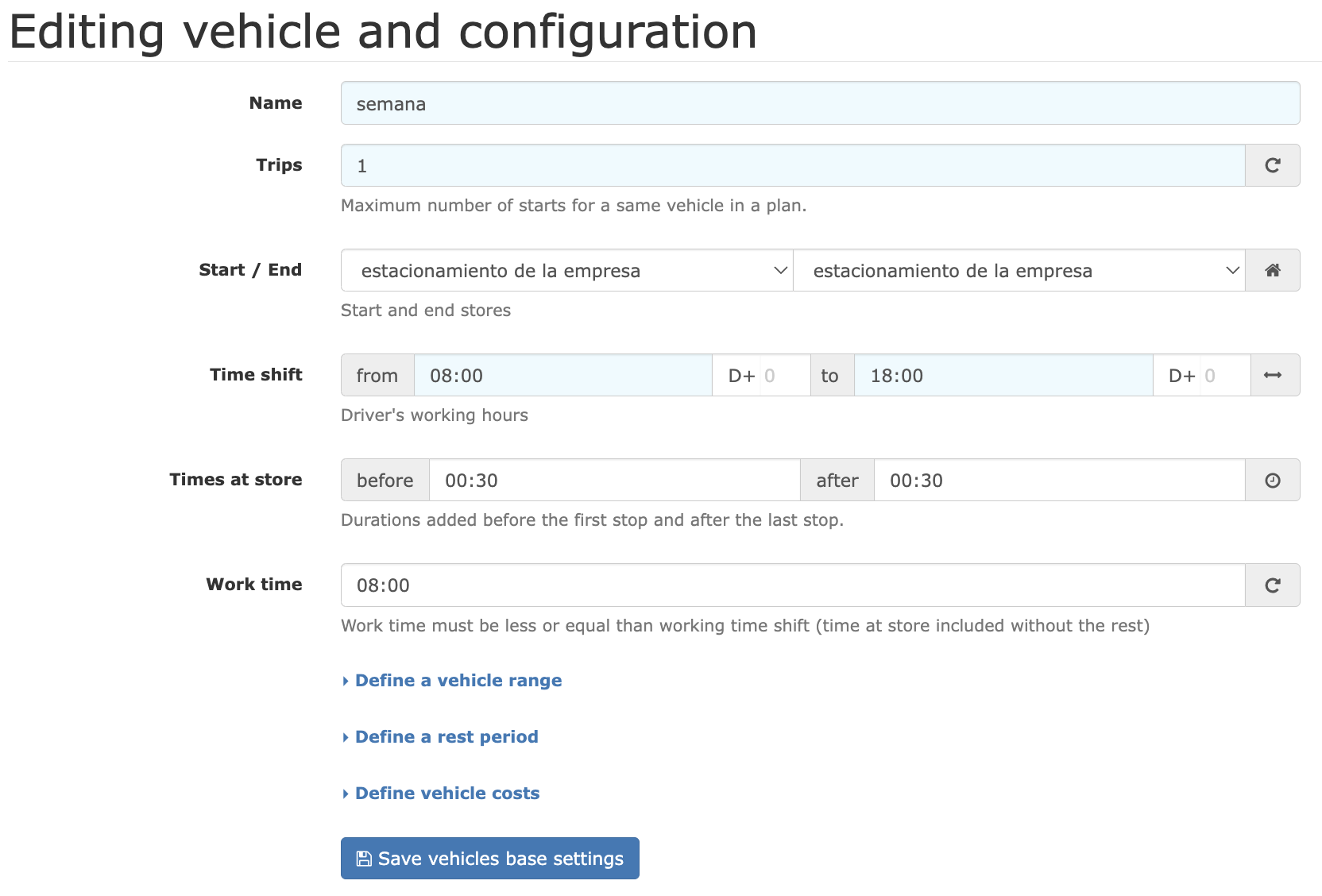
Task: Click the home icon next to Start / End
Action: (1272, 270)
